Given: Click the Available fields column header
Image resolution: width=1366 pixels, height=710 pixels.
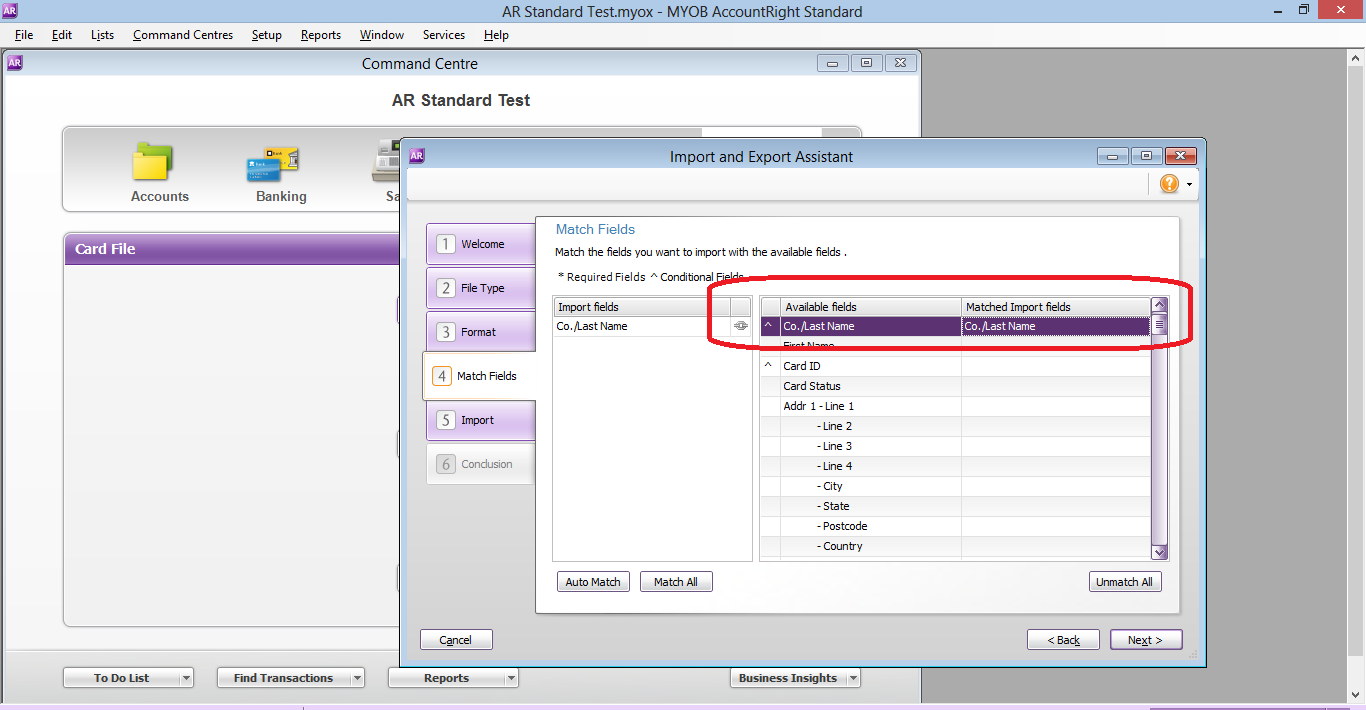Looking at the screenshot, I should coord(870,307).
